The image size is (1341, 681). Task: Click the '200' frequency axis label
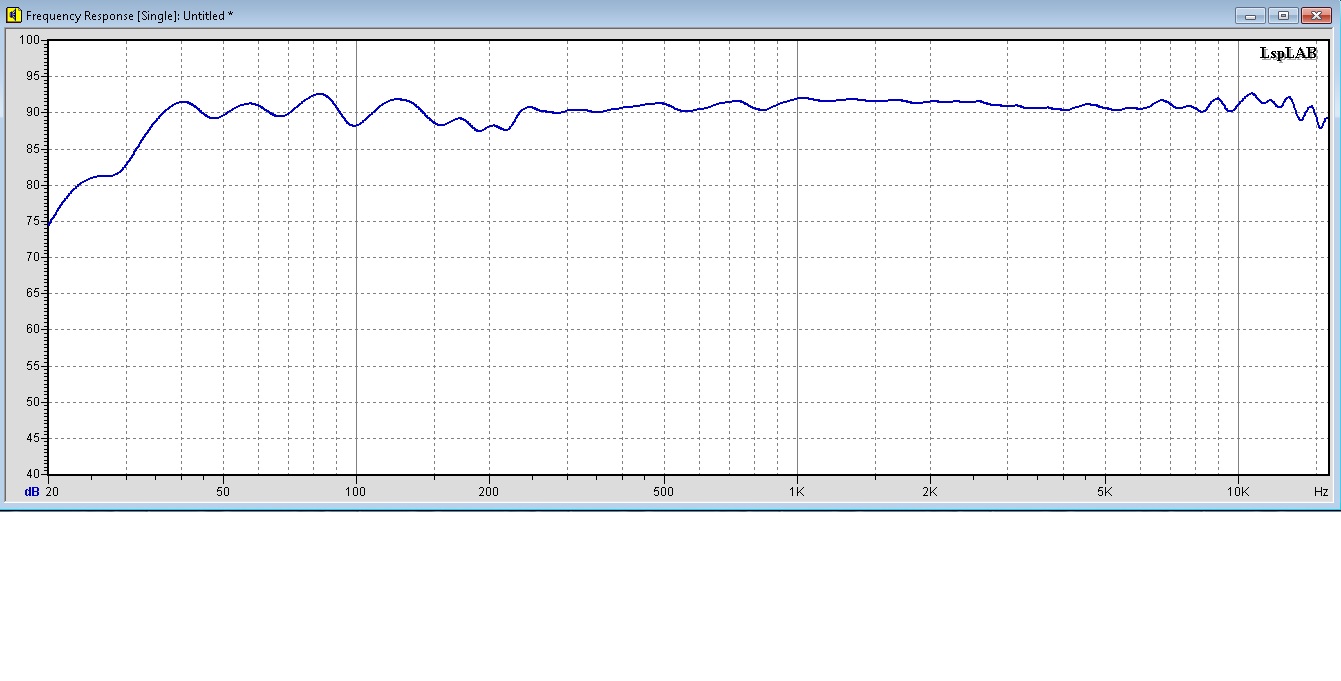pos(489,492)
